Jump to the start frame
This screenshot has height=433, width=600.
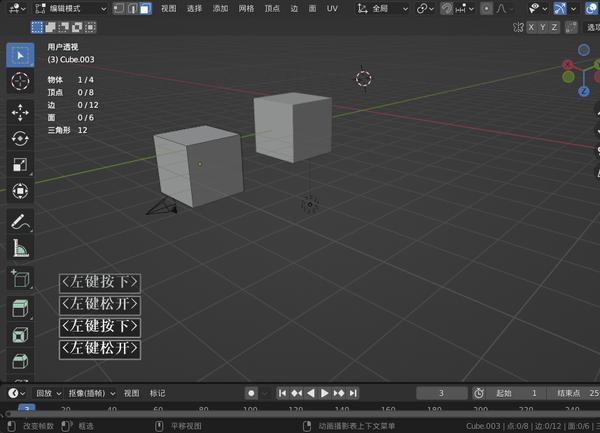[x=282, y=393]
